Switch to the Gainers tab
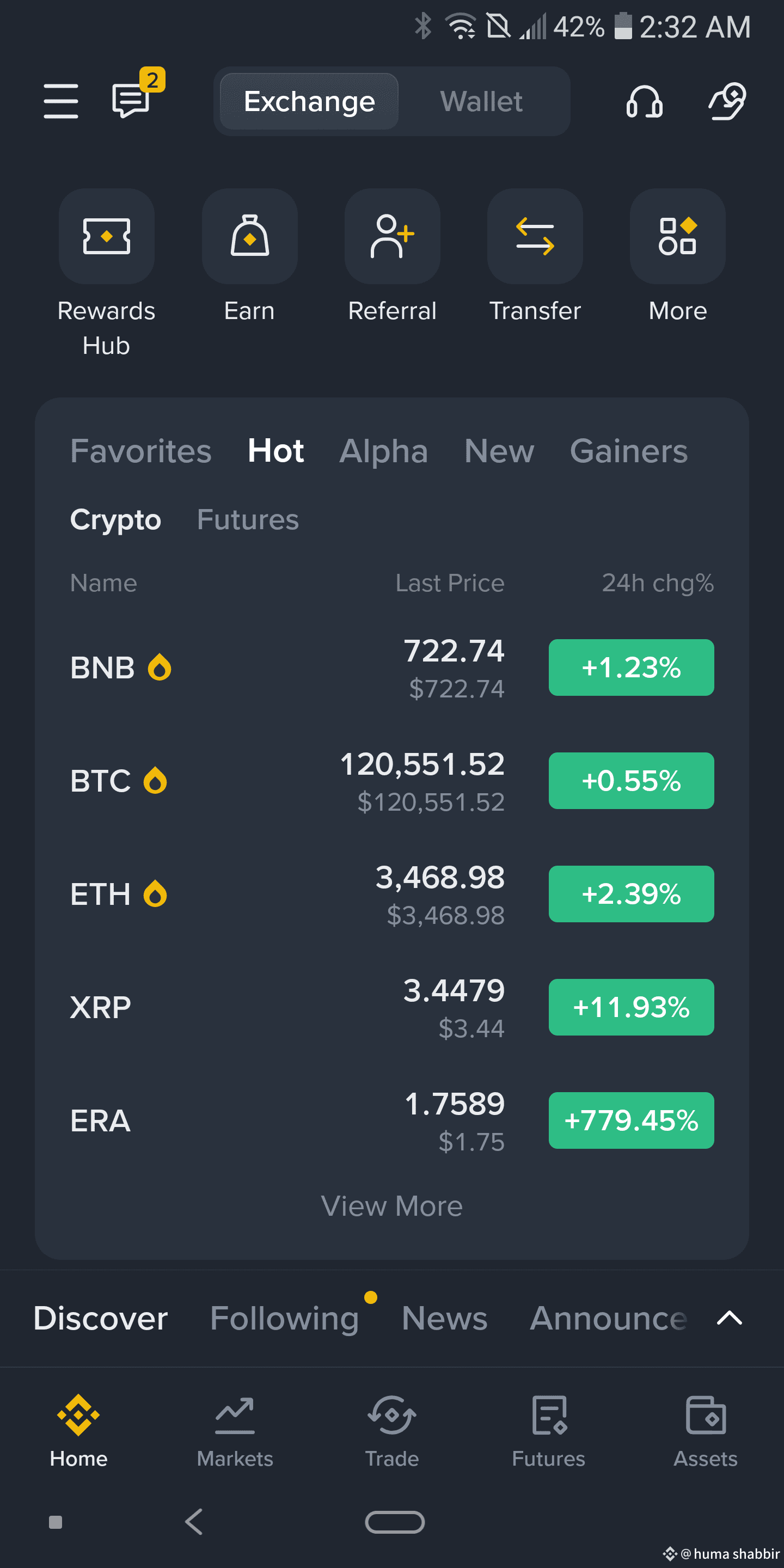 [x=629, y=452]
